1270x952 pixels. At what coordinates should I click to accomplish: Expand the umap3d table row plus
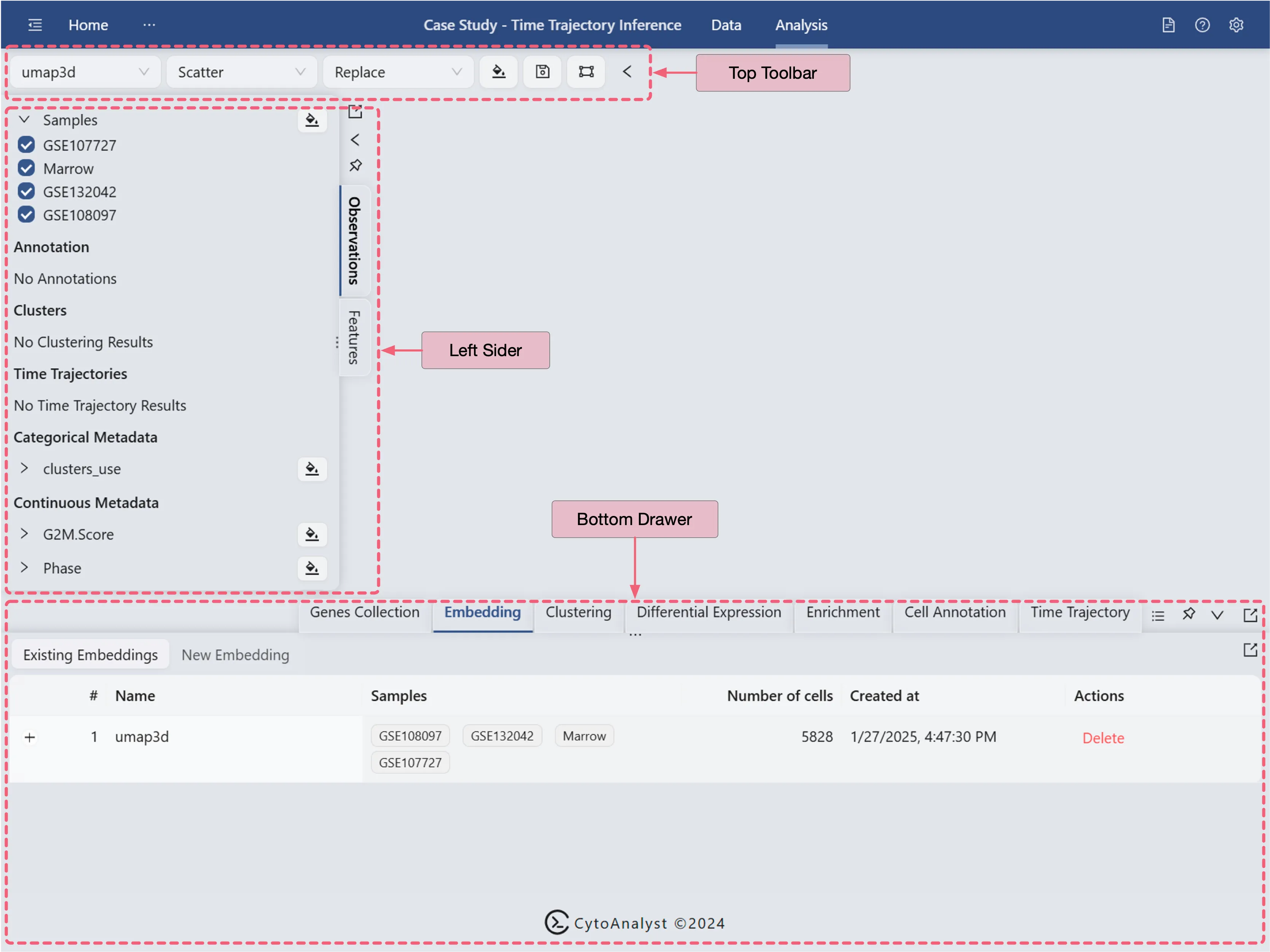click(x=30, y=737)
